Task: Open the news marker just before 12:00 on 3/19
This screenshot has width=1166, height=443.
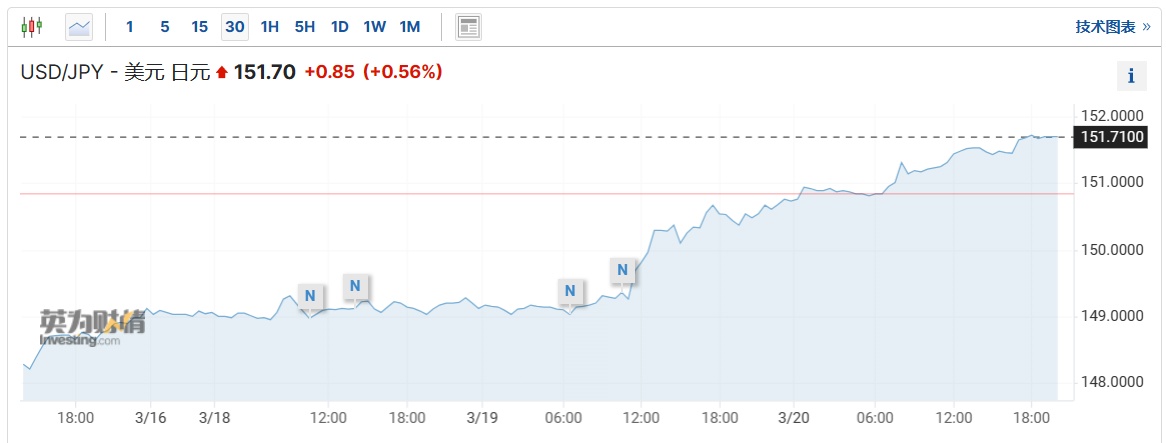Action: pos(623,269)
